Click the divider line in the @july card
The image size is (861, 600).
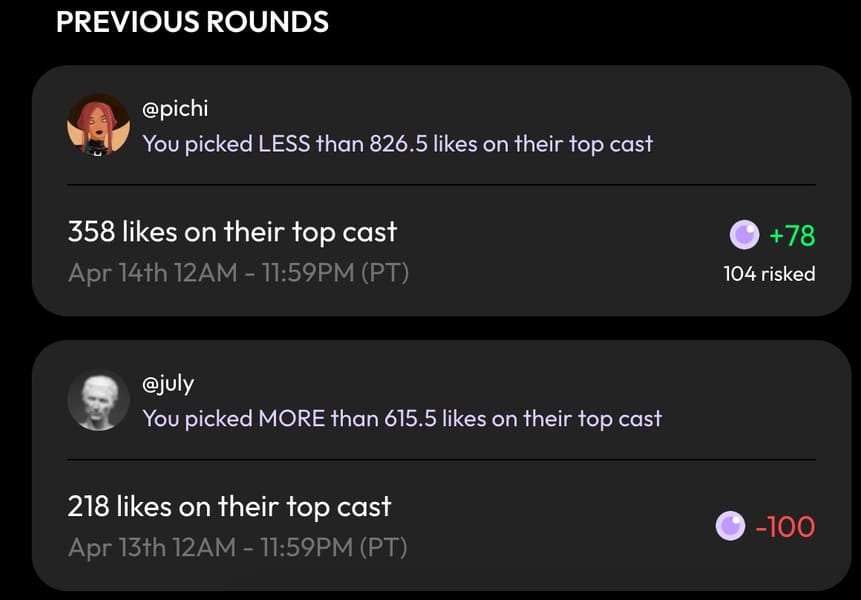point(441,460)
